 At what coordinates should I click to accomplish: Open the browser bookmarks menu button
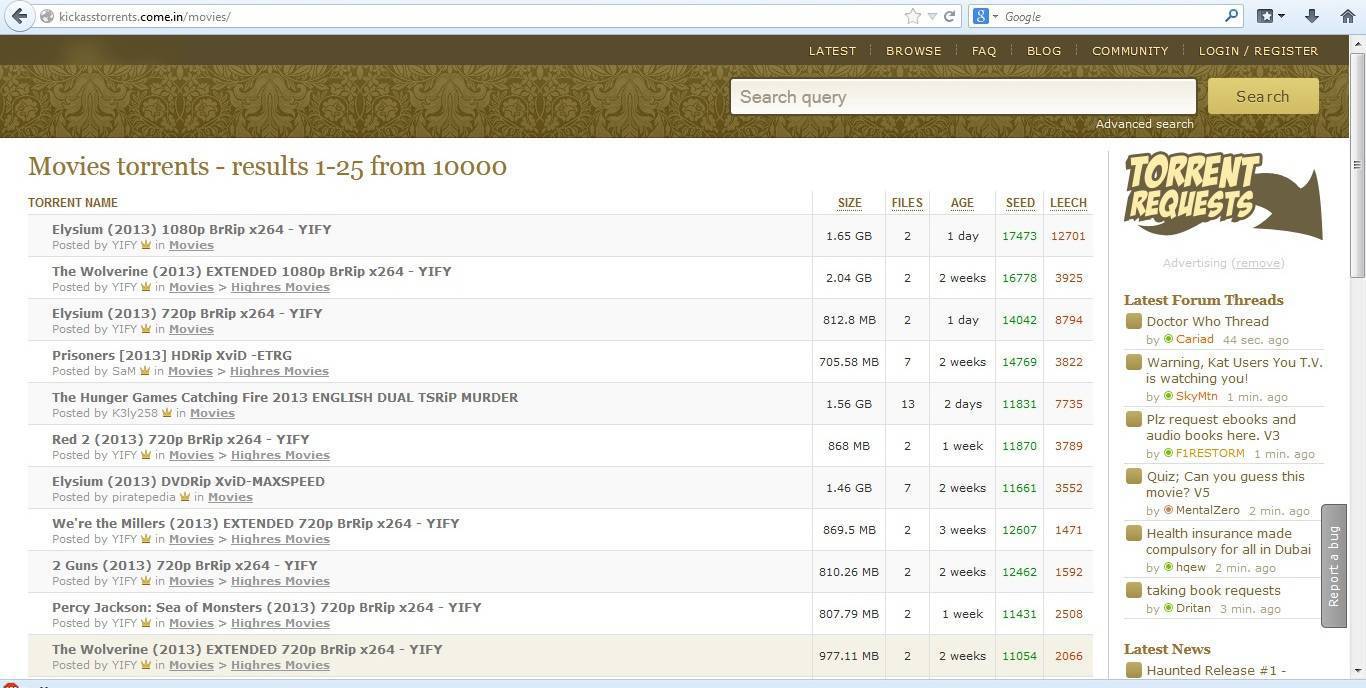point(1271,16)
